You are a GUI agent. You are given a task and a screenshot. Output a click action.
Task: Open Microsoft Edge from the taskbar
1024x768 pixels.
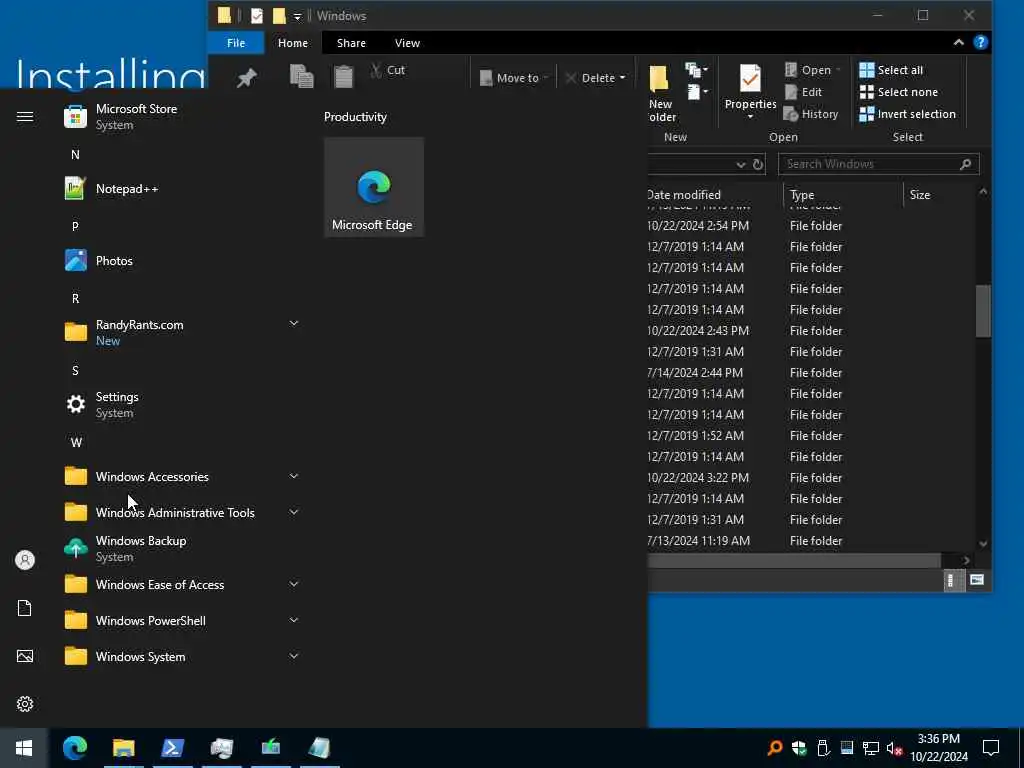click(74, 748)
